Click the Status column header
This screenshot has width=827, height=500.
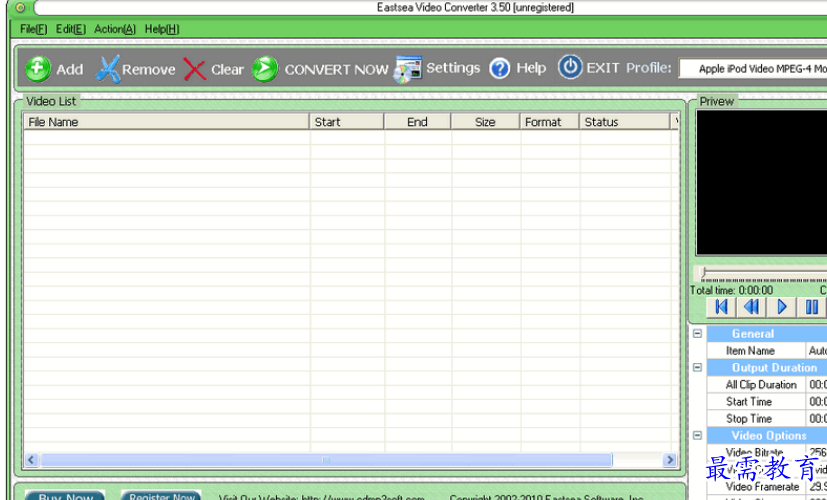point(624,122)
